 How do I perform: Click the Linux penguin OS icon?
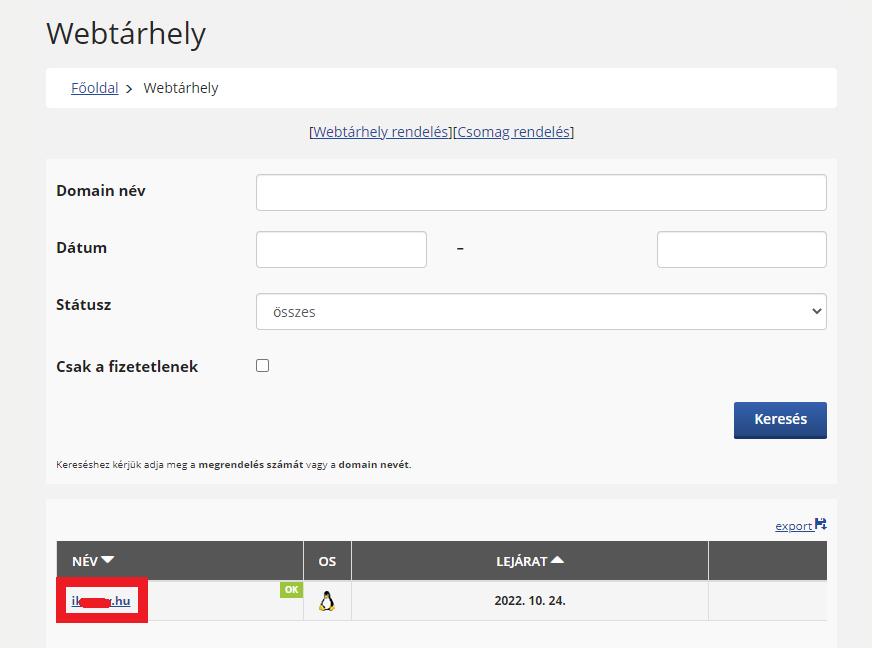326,601
